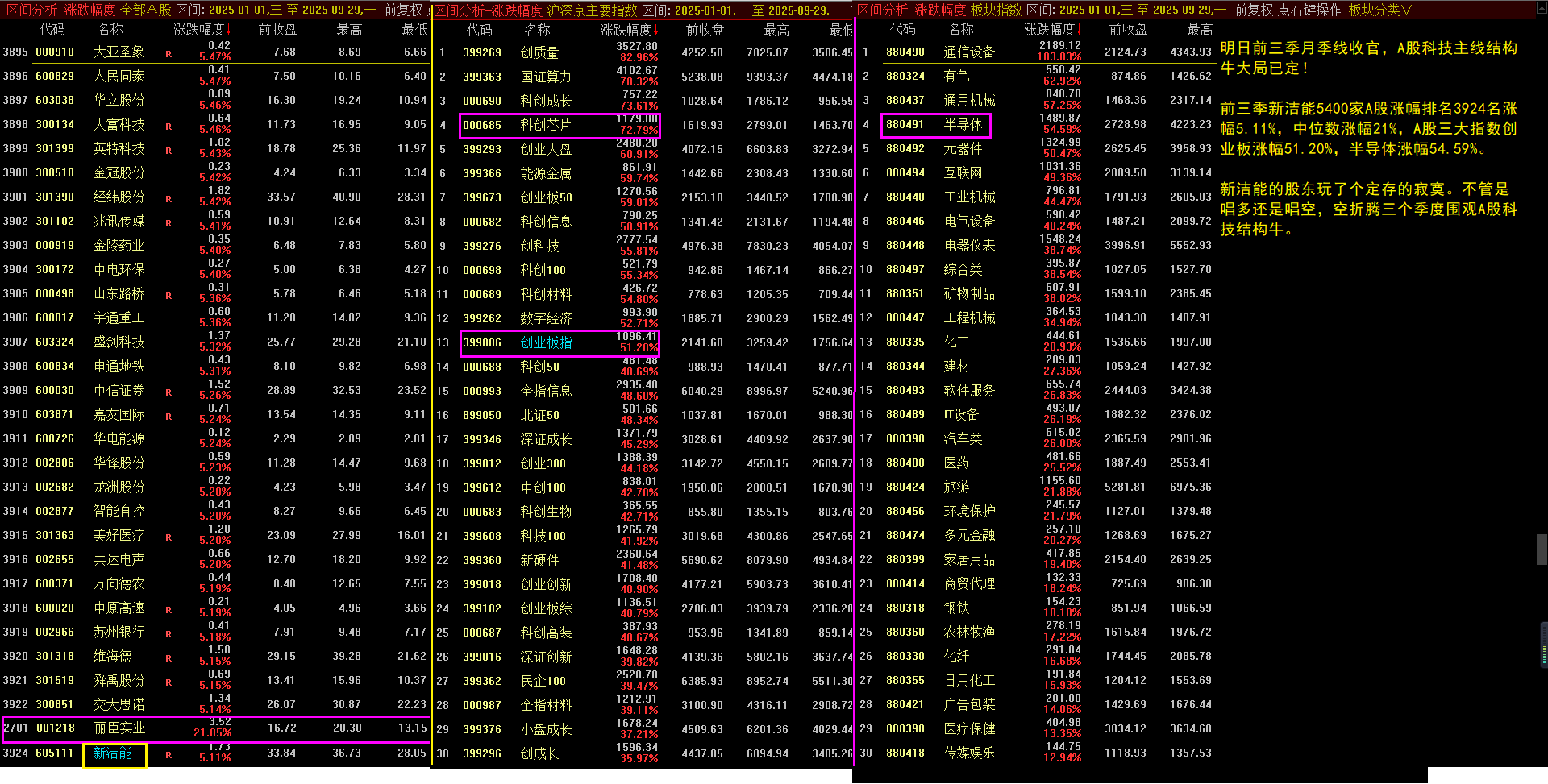The image size is (1548, 784).
Task: Select stock 山东路桥
Action: [x=119, y=293]
